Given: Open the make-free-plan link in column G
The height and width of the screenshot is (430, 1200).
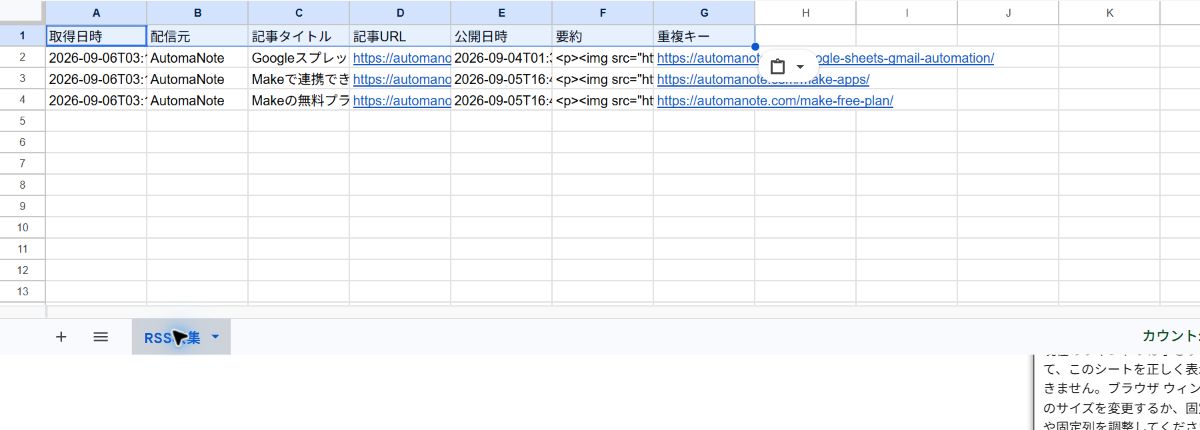Looking at the screenshot, I should coord(775,100).
